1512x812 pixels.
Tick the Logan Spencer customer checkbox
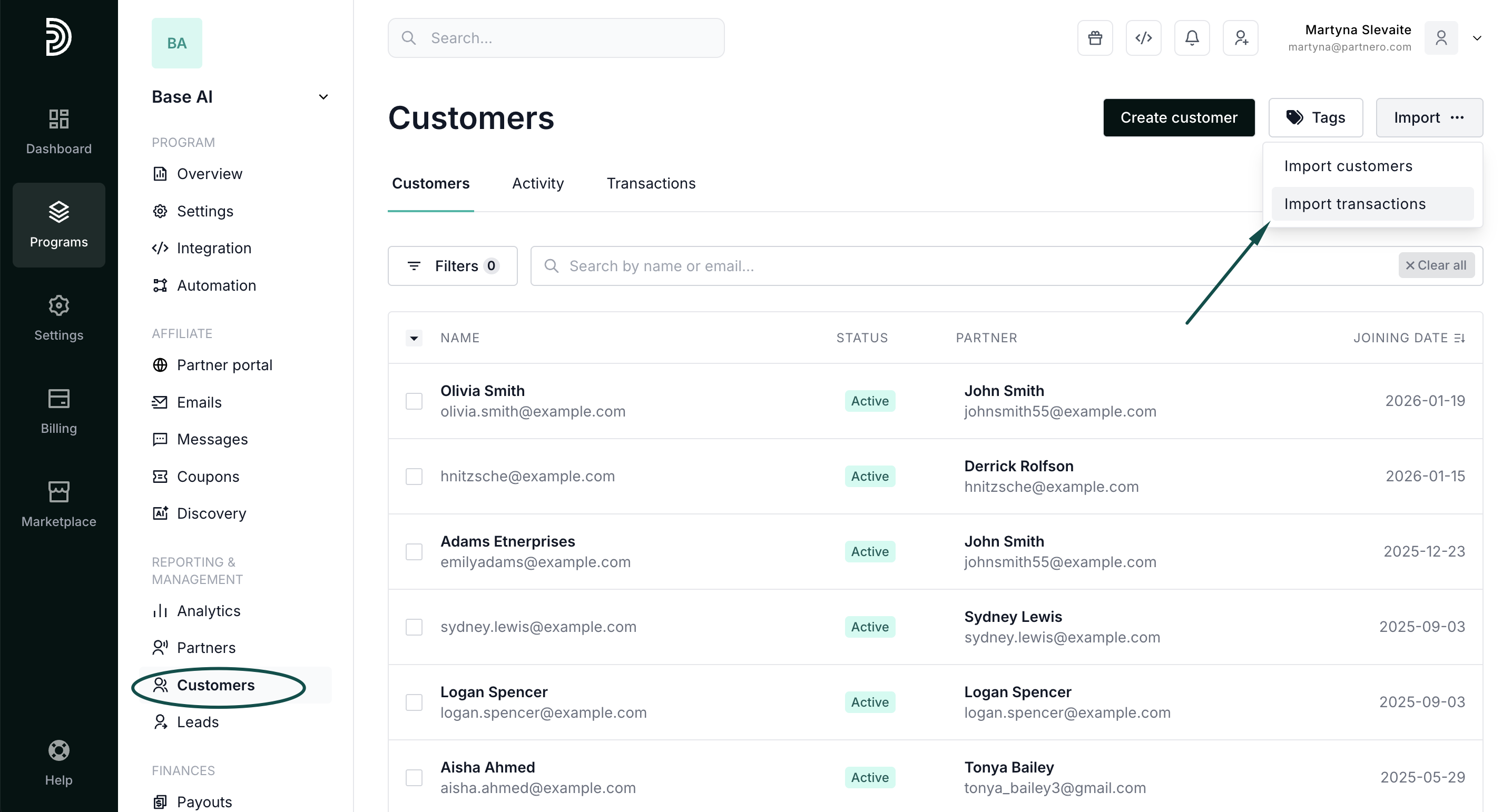point(414,702)
